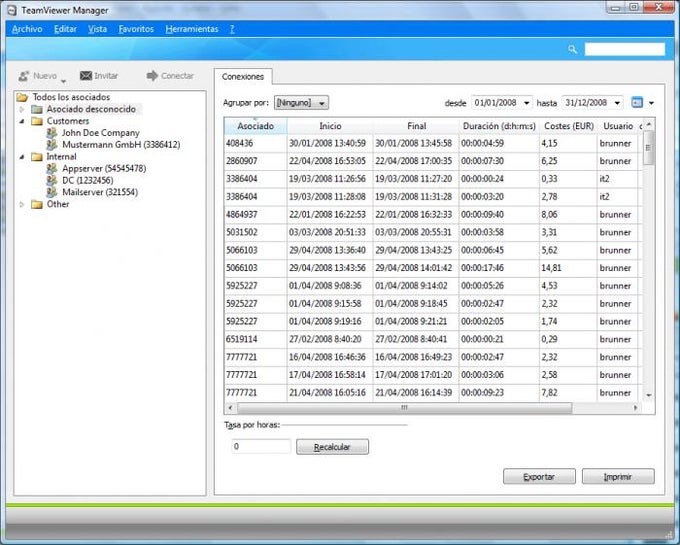Viewport: 680px width, 545px height.
Task: Open the Agrupar por dropdown
Action: (301, 103)
